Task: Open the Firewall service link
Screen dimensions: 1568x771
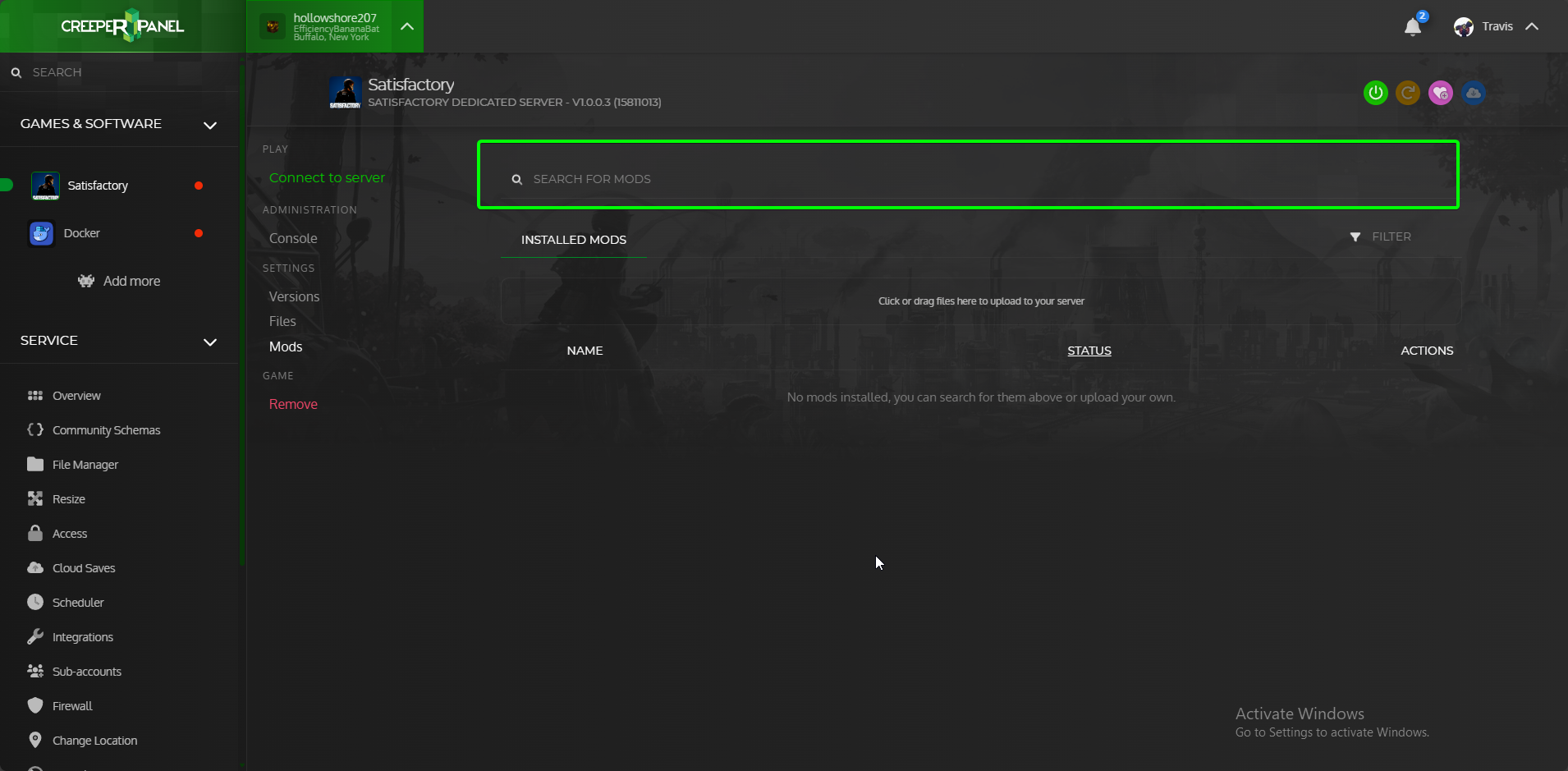Action: pyautogui.click(x=72, y=706)
